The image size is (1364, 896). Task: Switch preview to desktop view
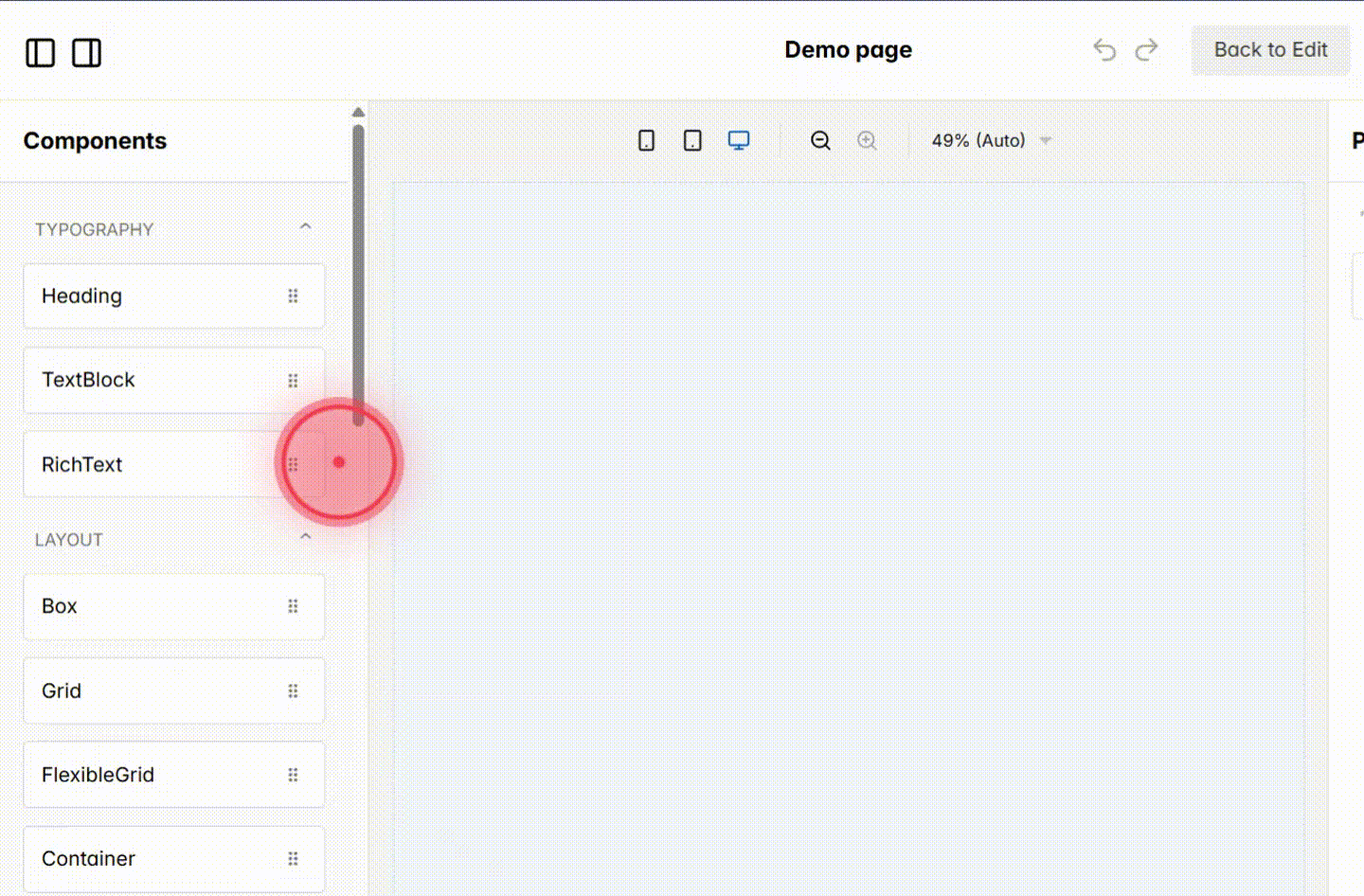(739, 139)
